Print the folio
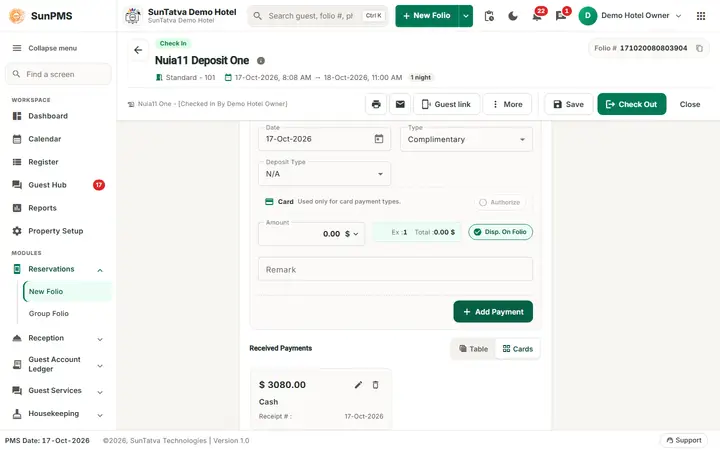This screenshot has height=450, width=720. [376, 104]
